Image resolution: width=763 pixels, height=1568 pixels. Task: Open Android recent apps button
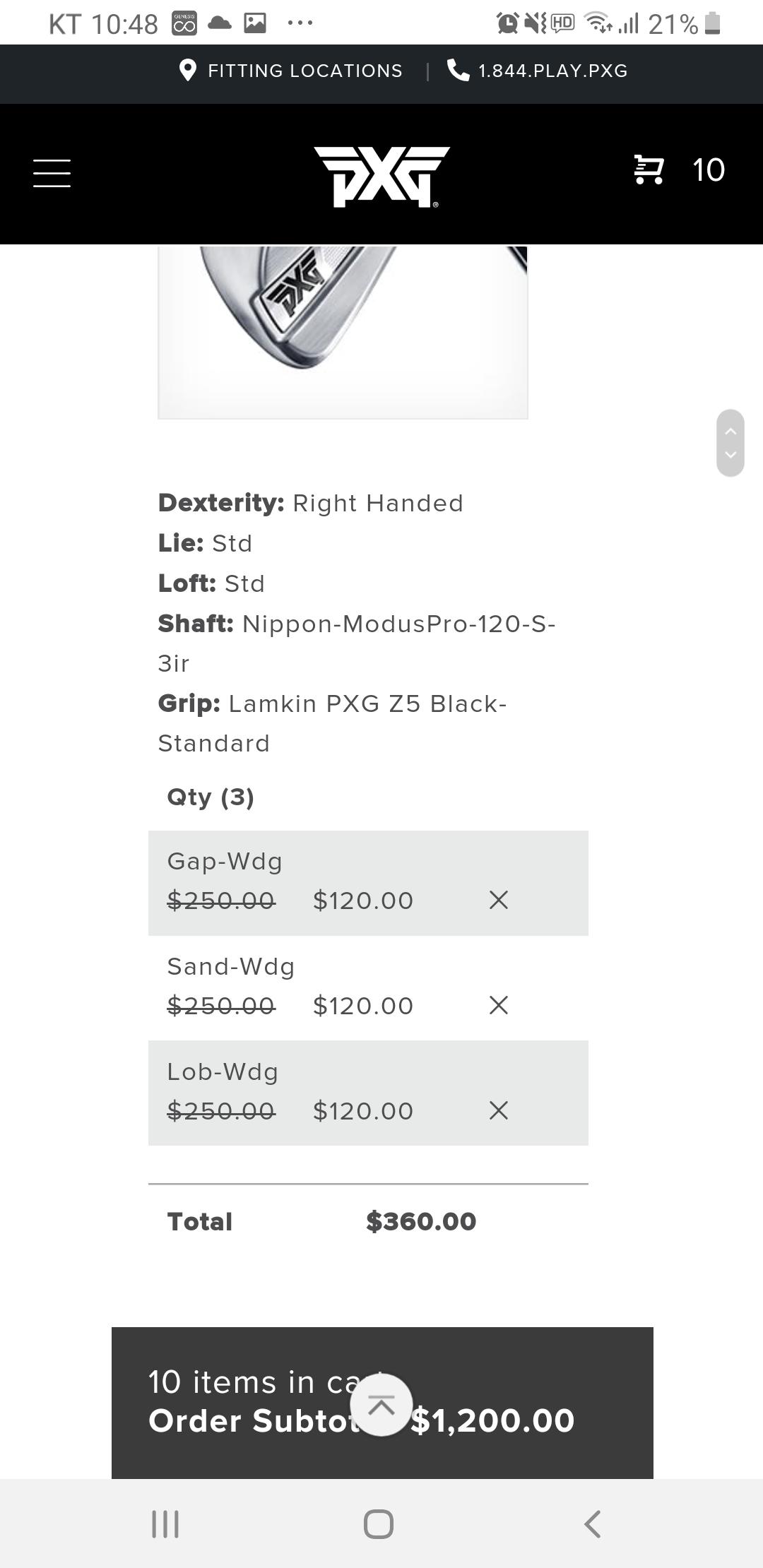[165, 1524]
